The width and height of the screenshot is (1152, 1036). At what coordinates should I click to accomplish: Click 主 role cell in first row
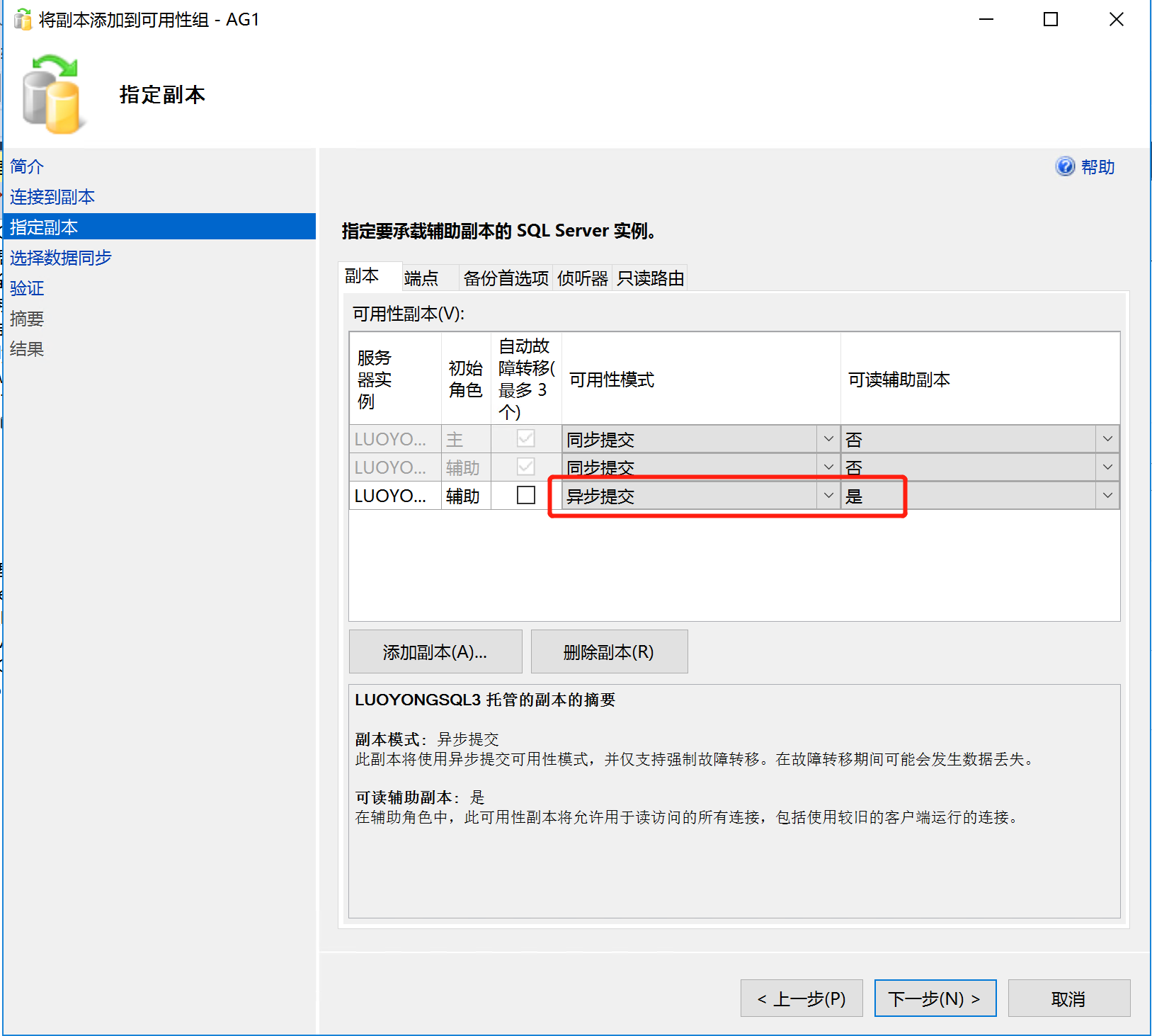point(466,439)
